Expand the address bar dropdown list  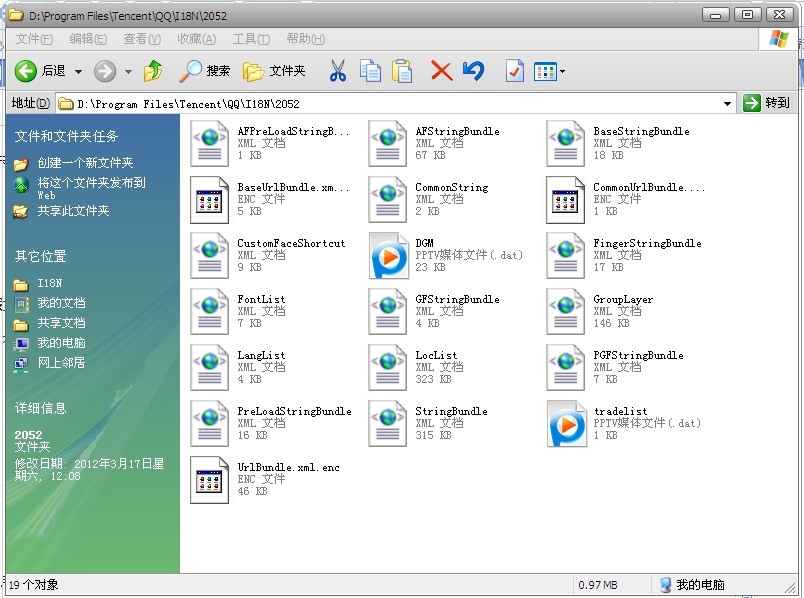tap(727, 103)
